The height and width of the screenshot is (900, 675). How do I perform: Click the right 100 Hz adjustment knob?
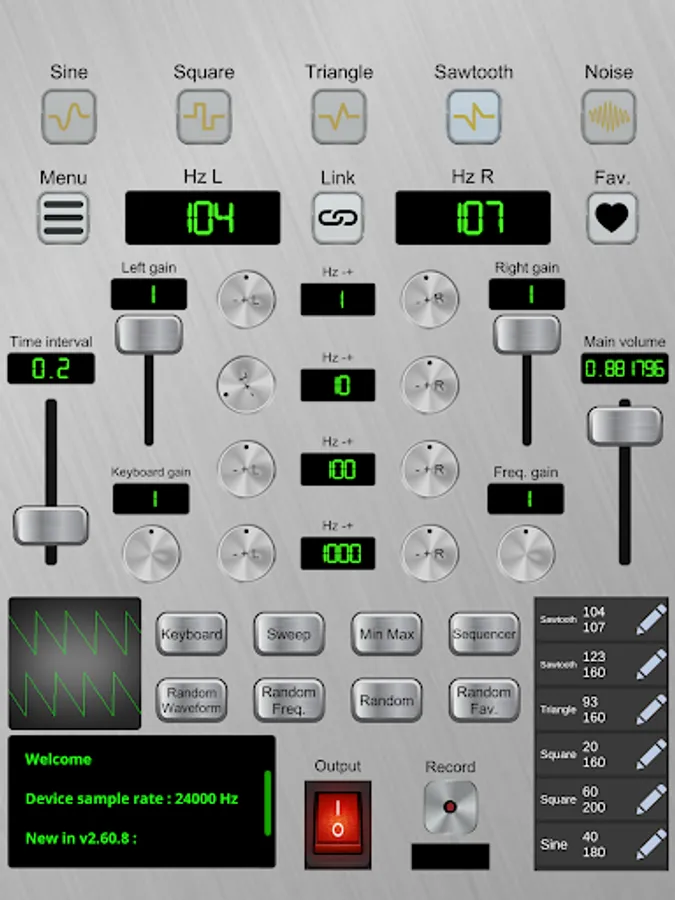430,469
